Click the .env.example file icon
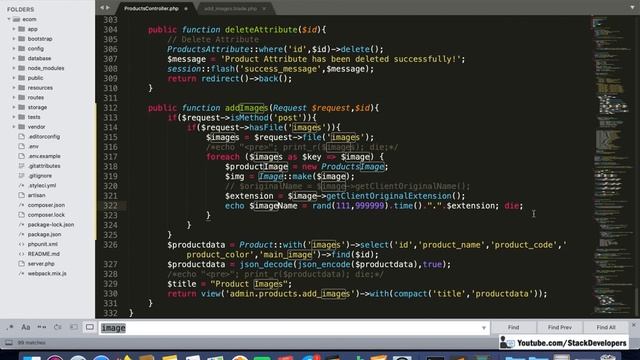 tap(22, 156)
